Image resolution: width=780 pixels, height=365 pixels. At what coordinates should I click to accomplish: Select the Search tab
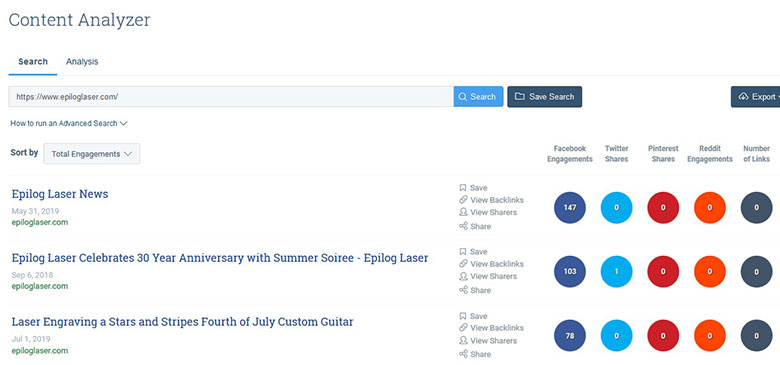[33, 62]
